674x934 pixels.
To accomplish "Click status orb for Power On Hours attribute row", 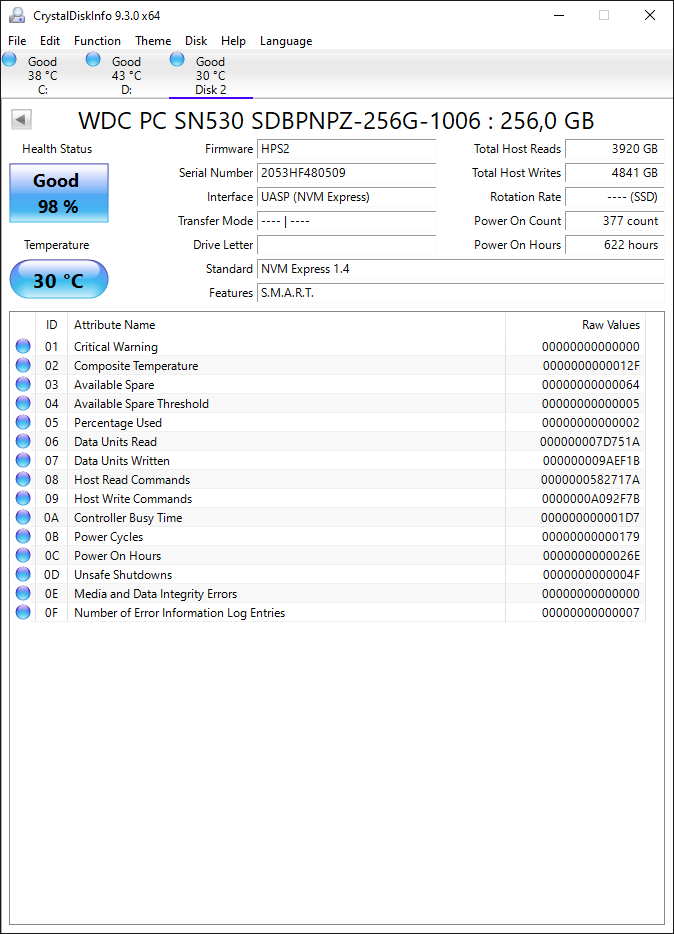I will click(x=23, y=555).
